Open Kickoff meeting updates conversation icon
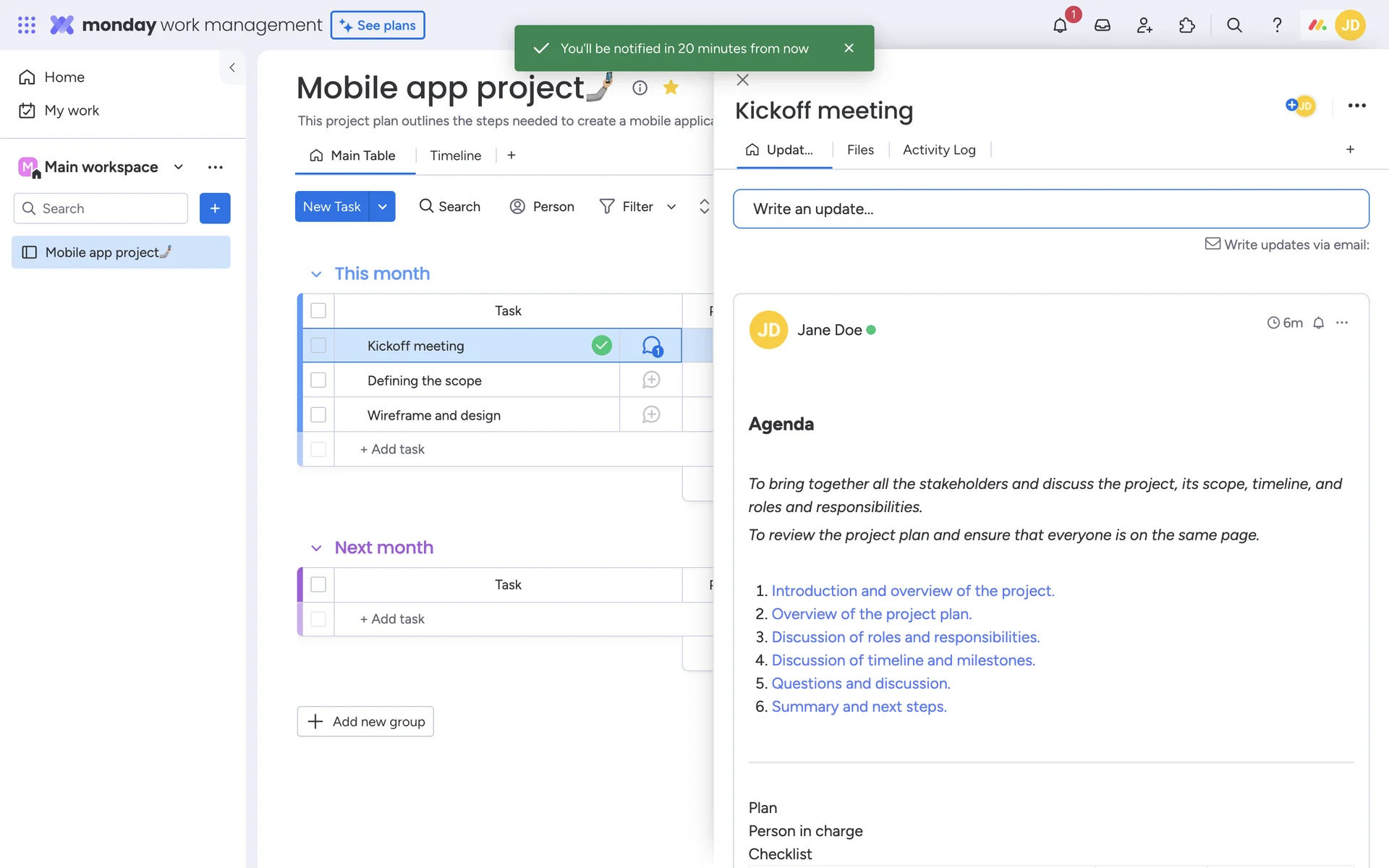1389x868 pixels. click(x=651, y=346)
